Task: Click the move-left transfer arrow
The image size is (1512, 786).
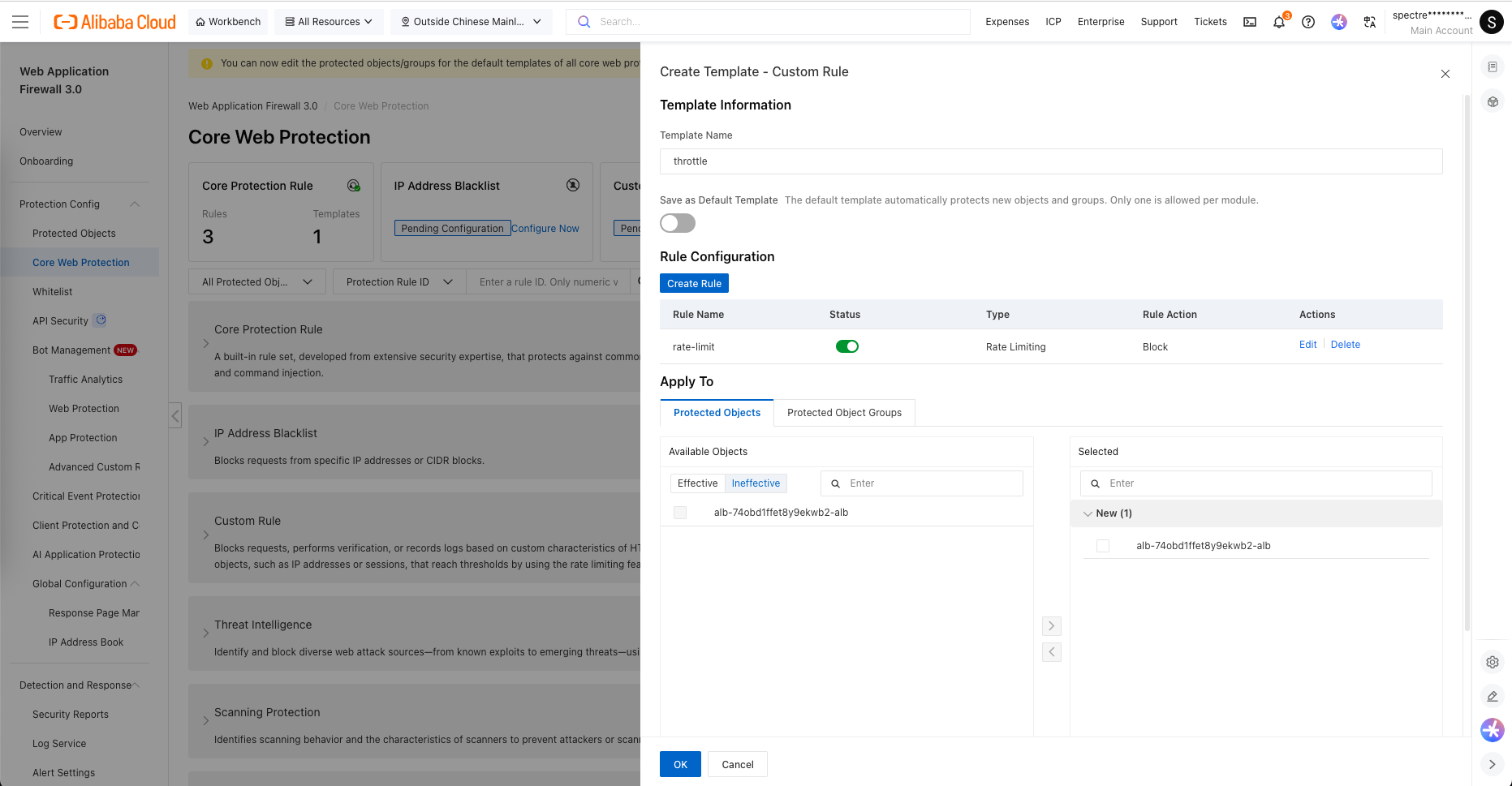Action: point(1052,652)
